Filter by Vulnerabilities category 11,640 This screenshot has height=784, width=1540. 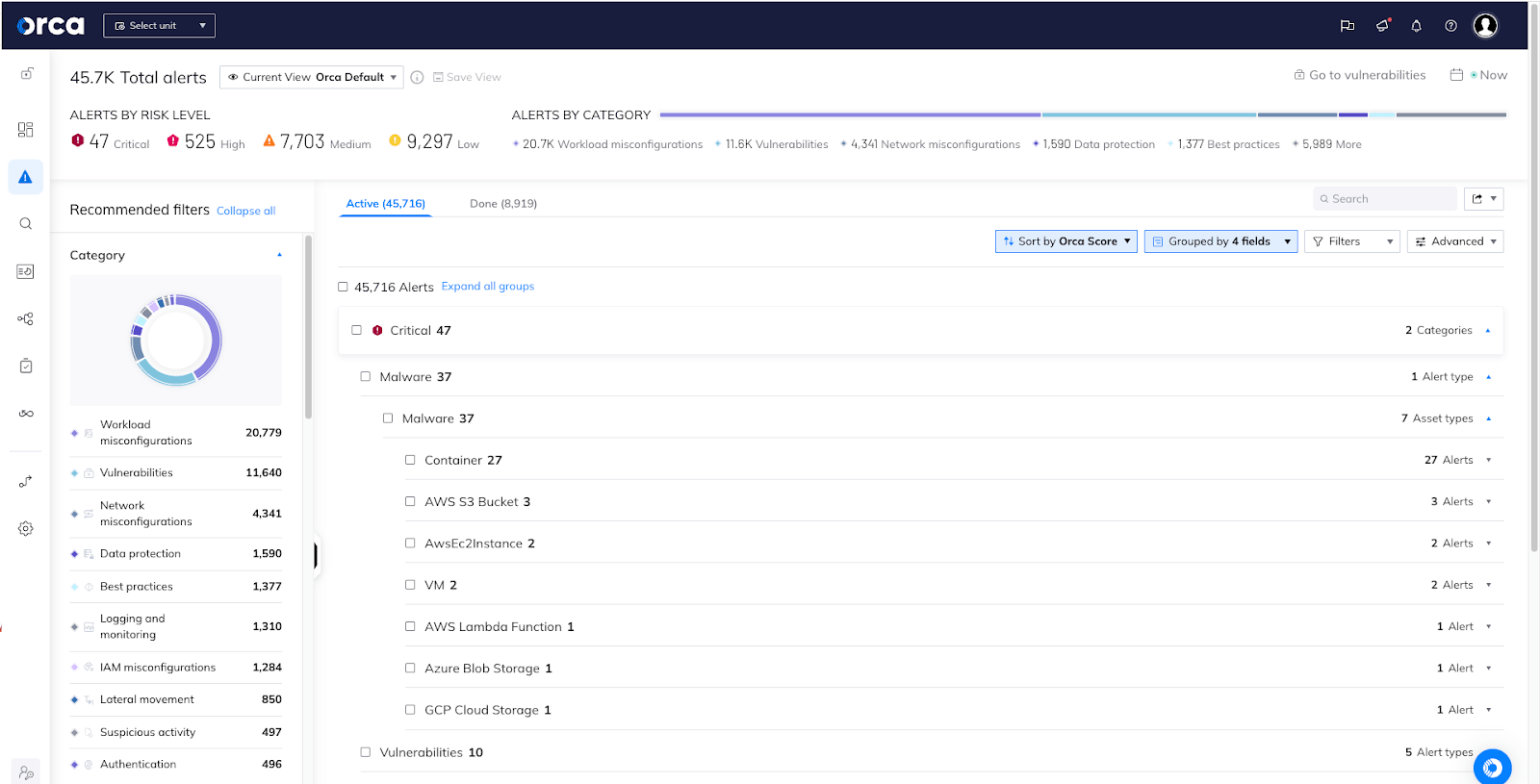[x=176, y=473]
